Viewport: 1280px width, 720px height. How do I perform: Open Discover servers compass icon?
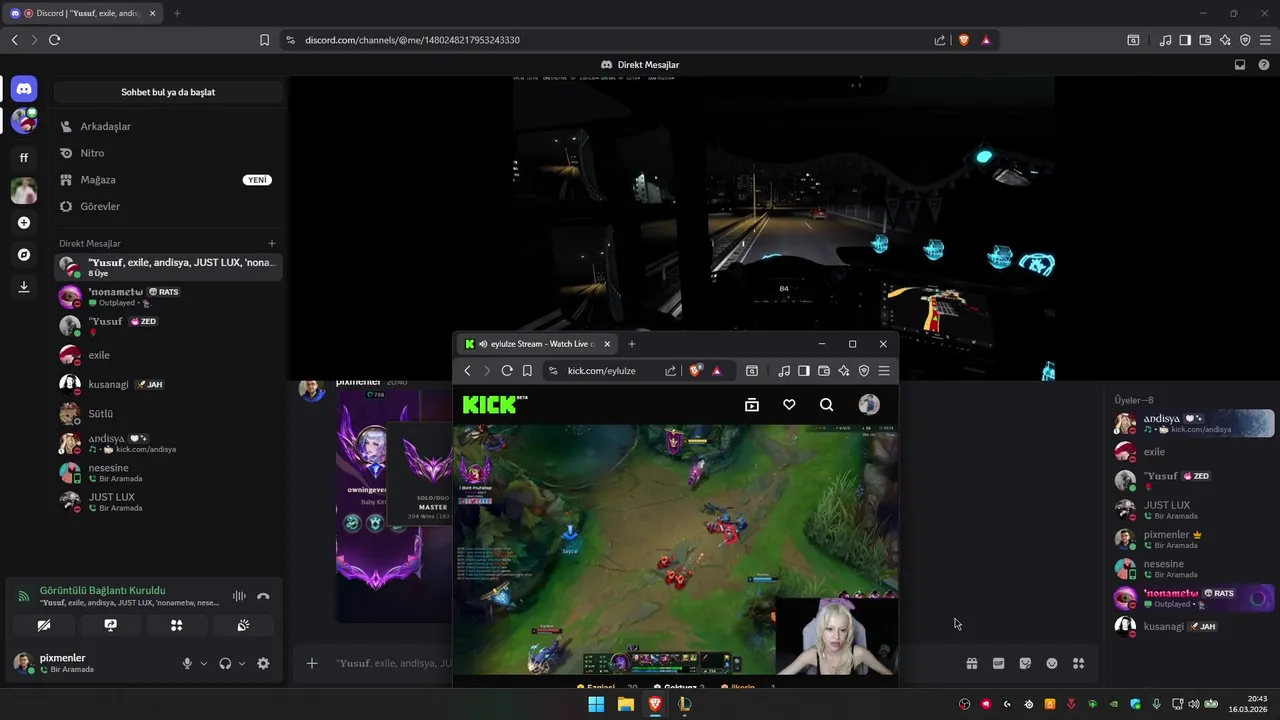[24, 255]
